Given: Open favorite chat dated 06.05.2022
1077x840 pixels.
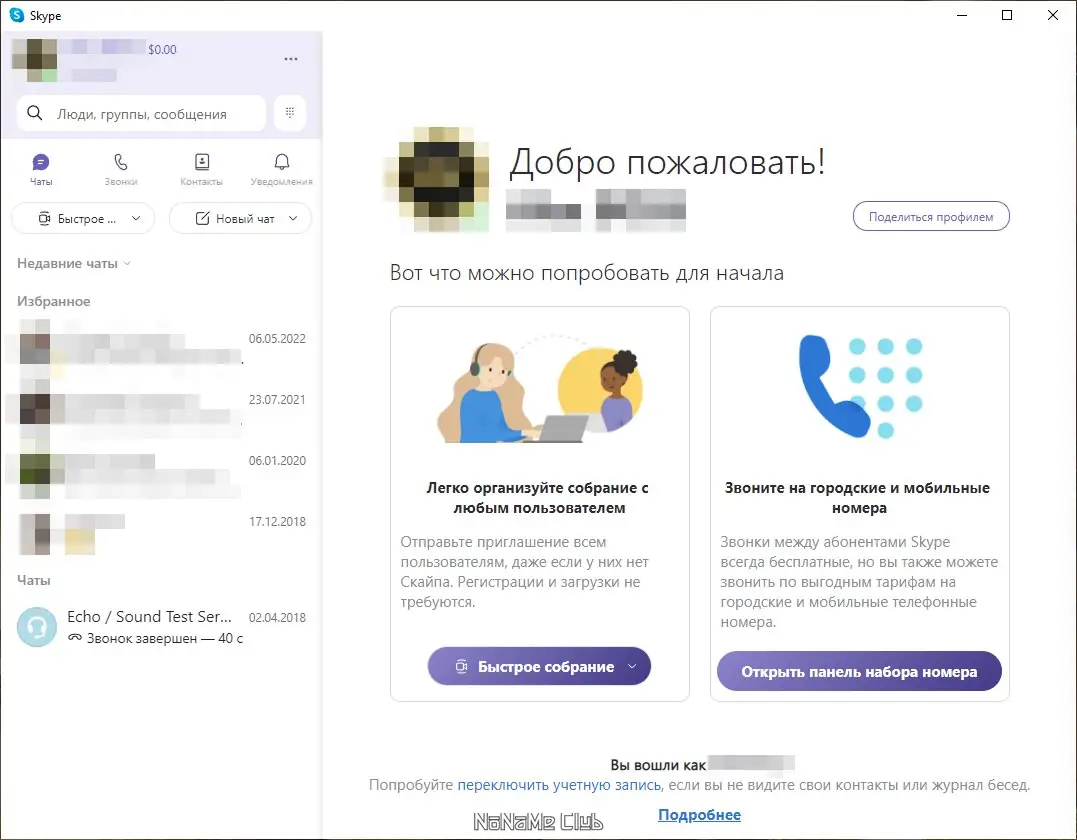Looking at the screenshot, I should tap(157, 348).
